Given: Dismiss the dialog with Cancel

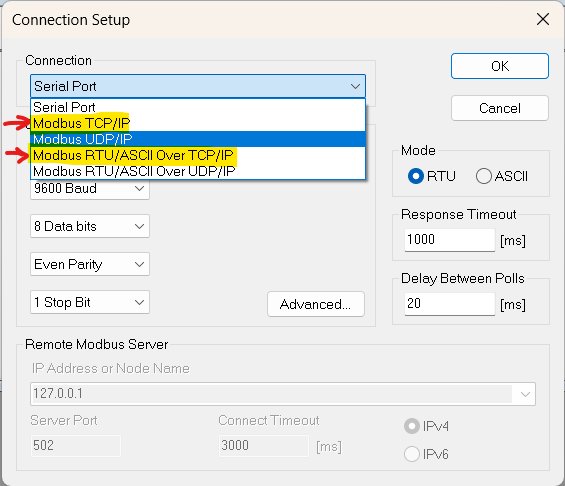Looking at the screenshot, I should [x=500, y=108].
